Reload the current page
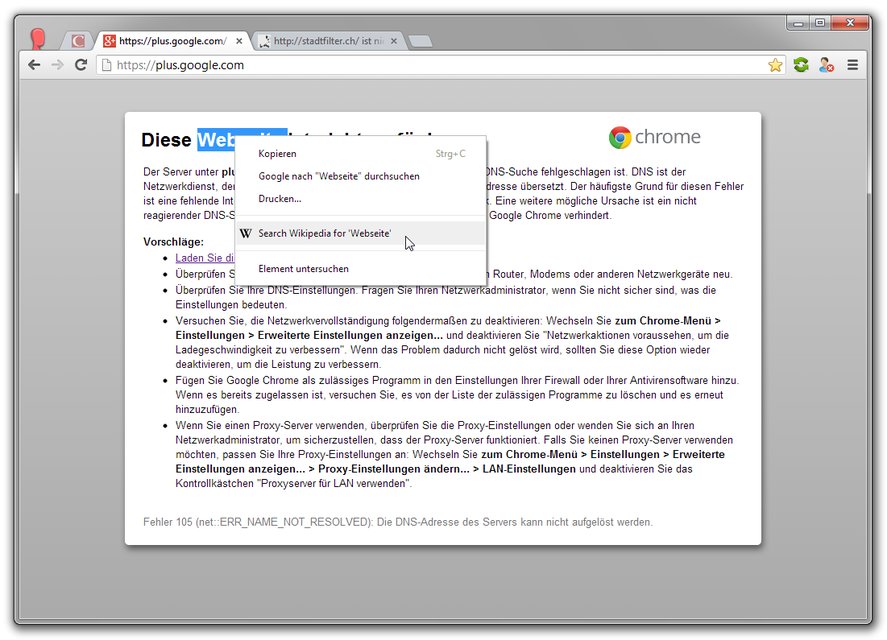Screen dimensions: 887x640 click(81, 65)
